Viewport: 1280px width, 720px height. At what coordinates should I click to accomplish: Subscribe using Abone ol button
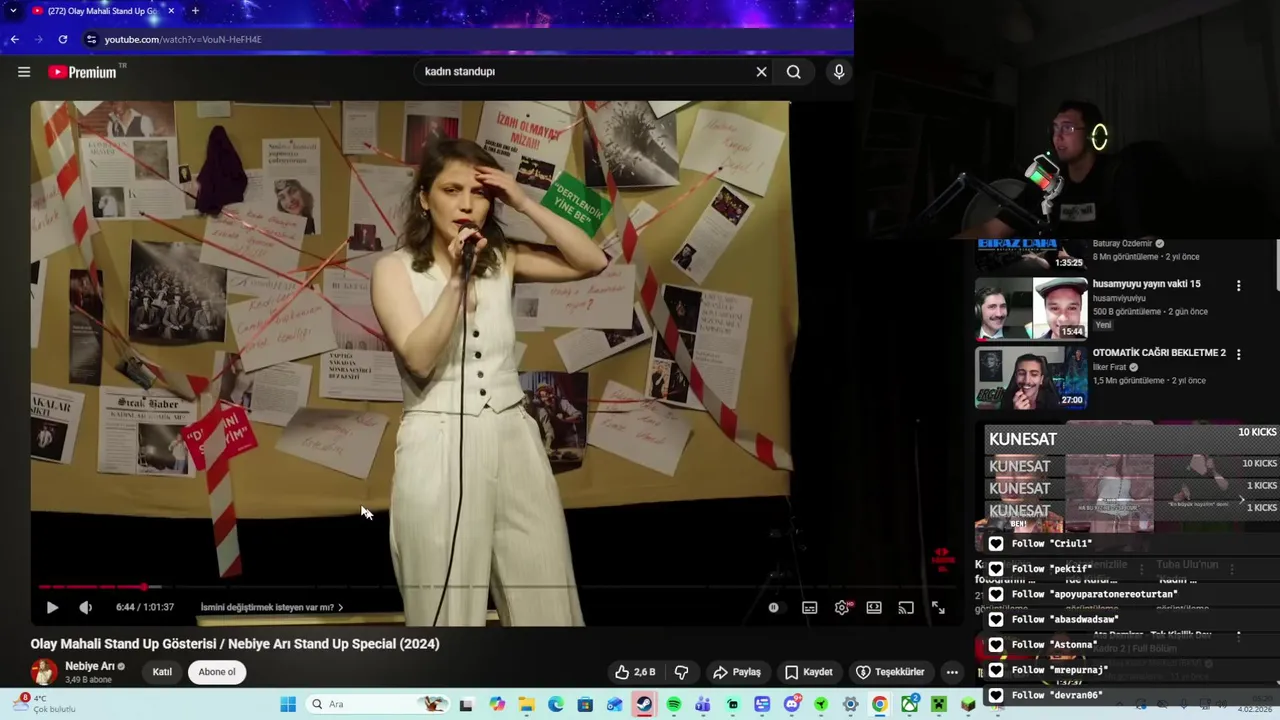pyautogui.click(x=217, y=672)
